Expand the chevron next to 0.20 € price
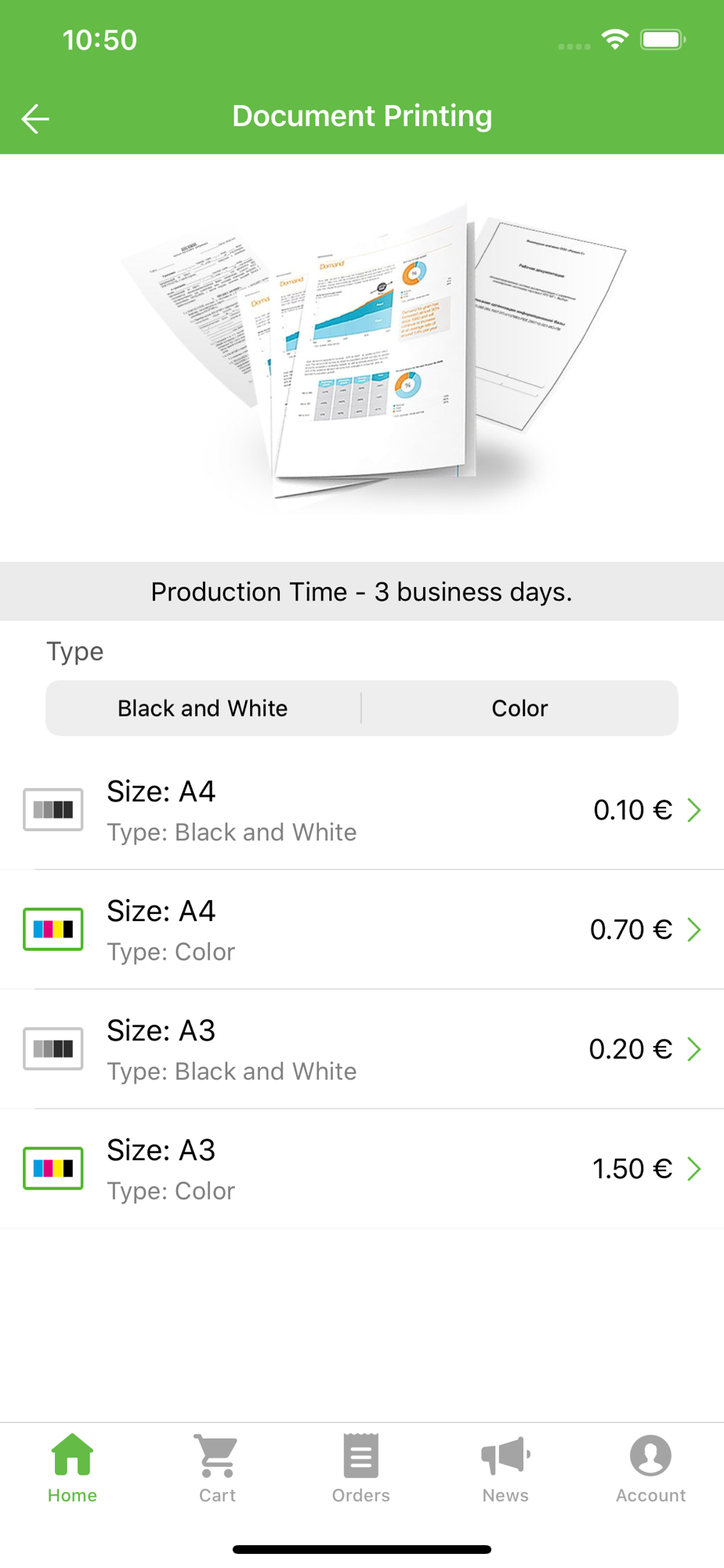Image resolution: width=724 pixels, height=1568 pixels. (x=694, y=1049)
